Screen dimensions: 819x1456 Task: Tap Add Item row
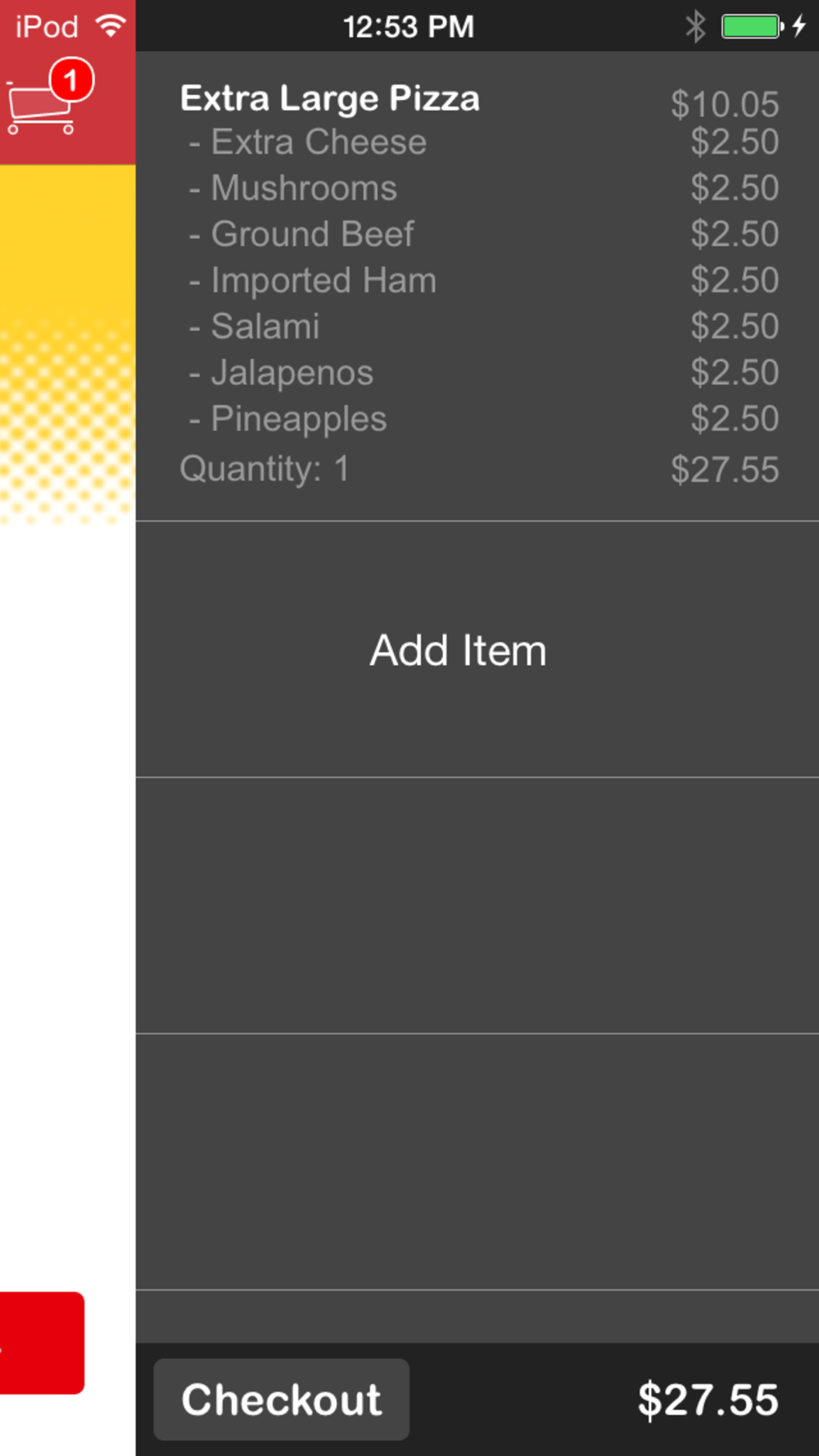pyautogui.click(x=477, y=649)
